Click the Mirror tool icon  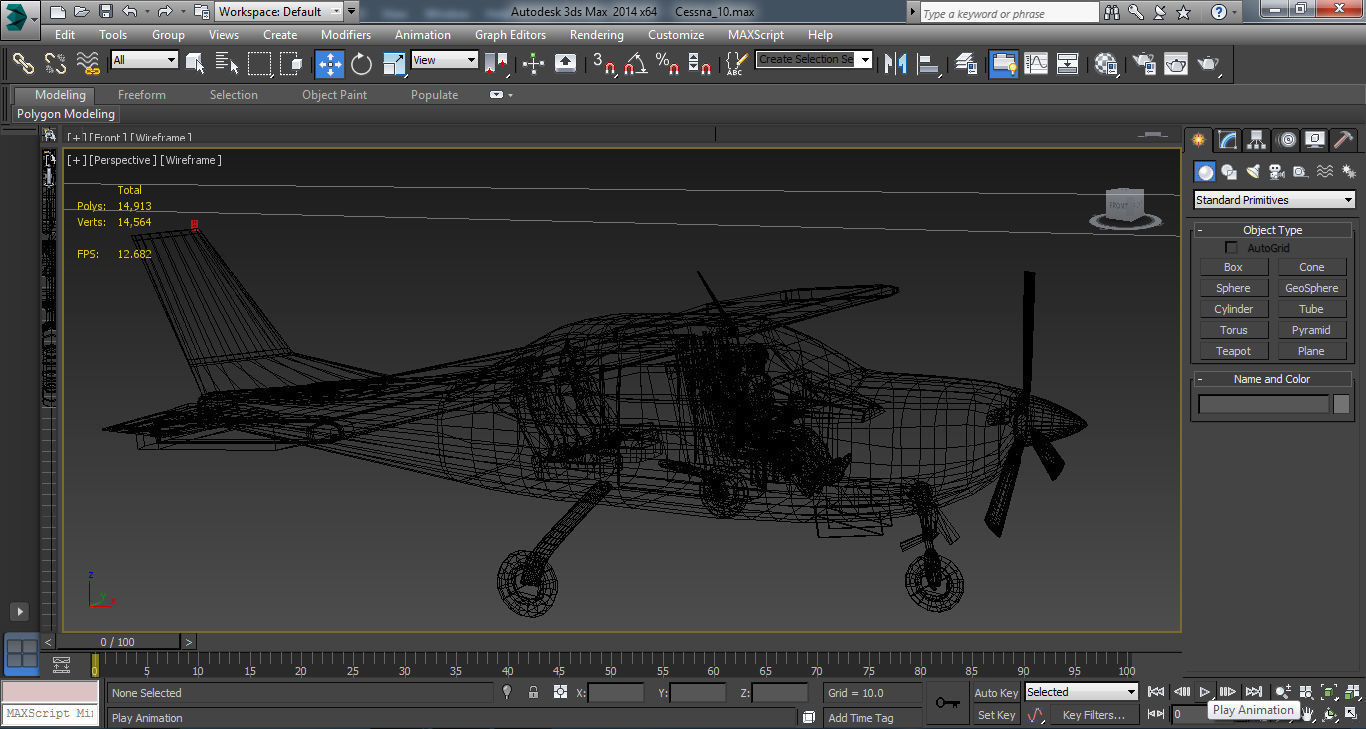tap(896, 64)
